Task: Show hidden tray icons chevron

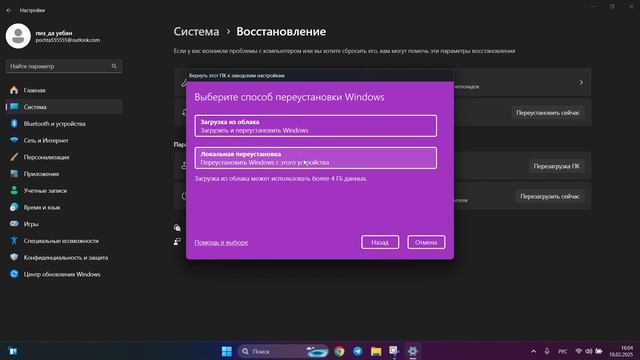Action: [x=533, y=351]
